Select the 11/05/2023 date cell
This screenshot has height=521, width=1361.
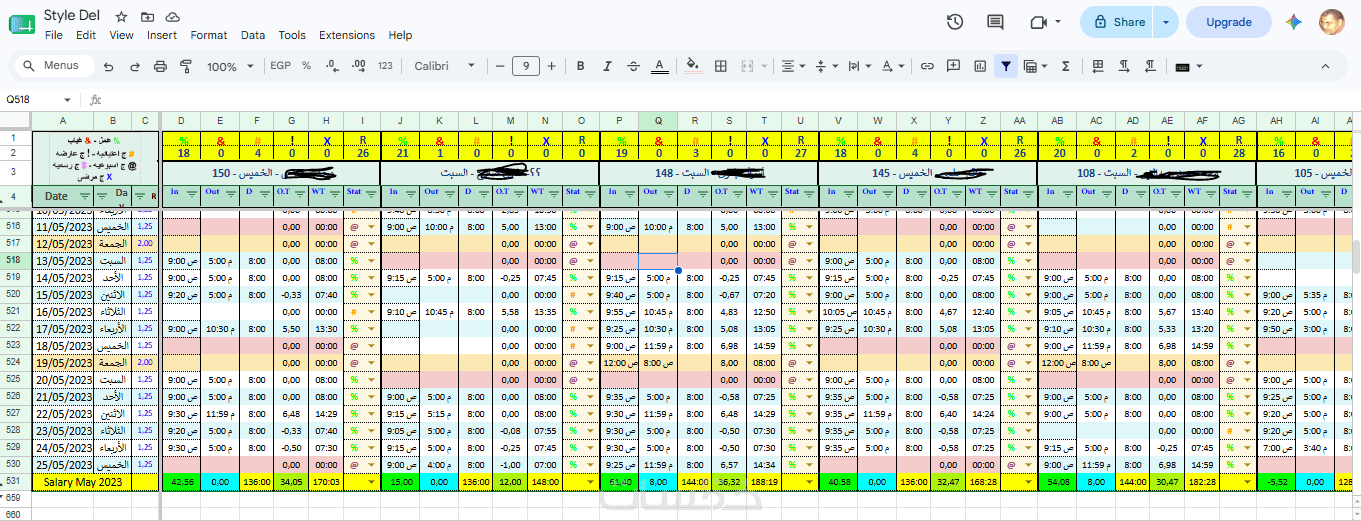tap(63, 227)
